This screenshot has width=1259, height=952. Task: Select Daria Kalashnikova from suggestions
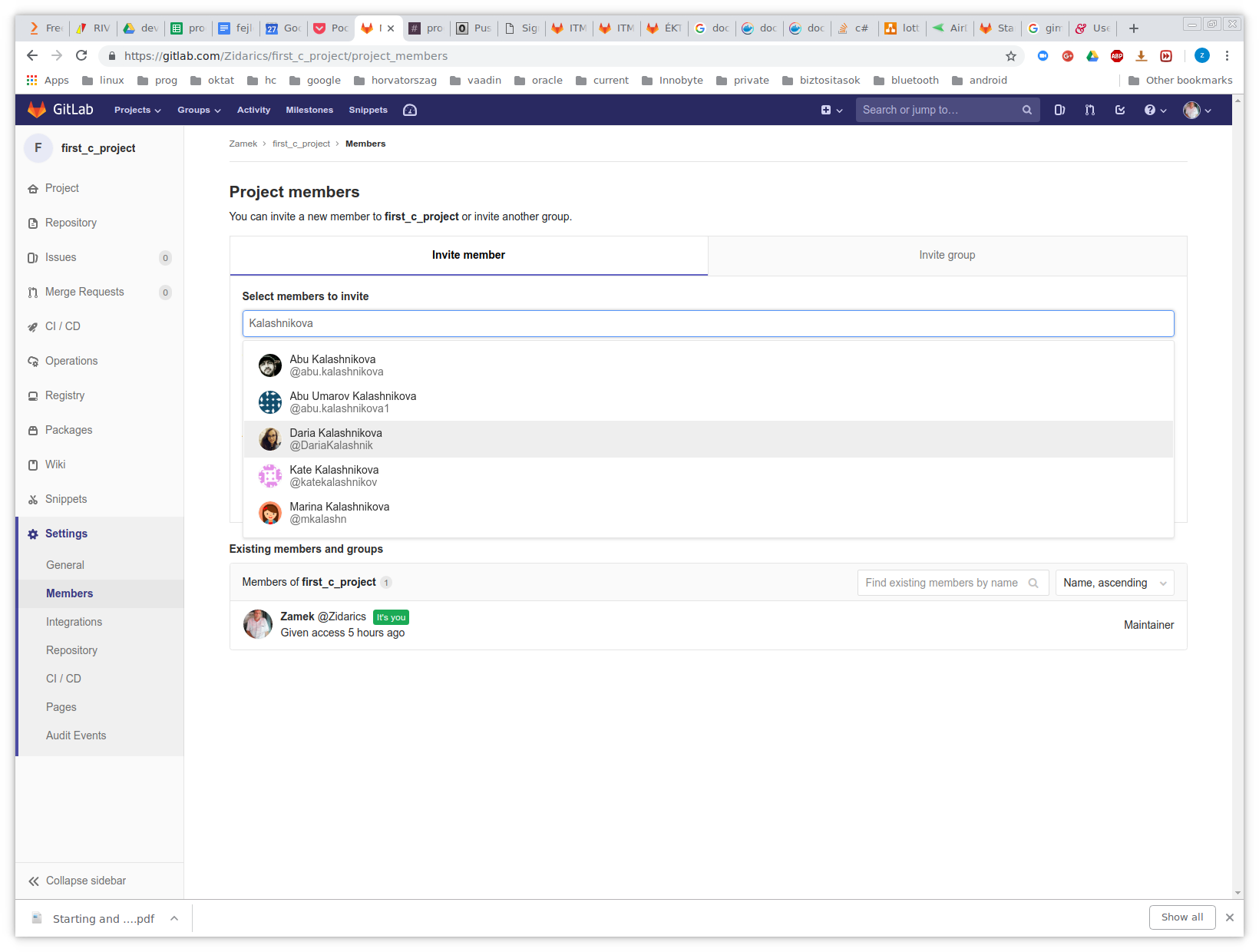335,439
